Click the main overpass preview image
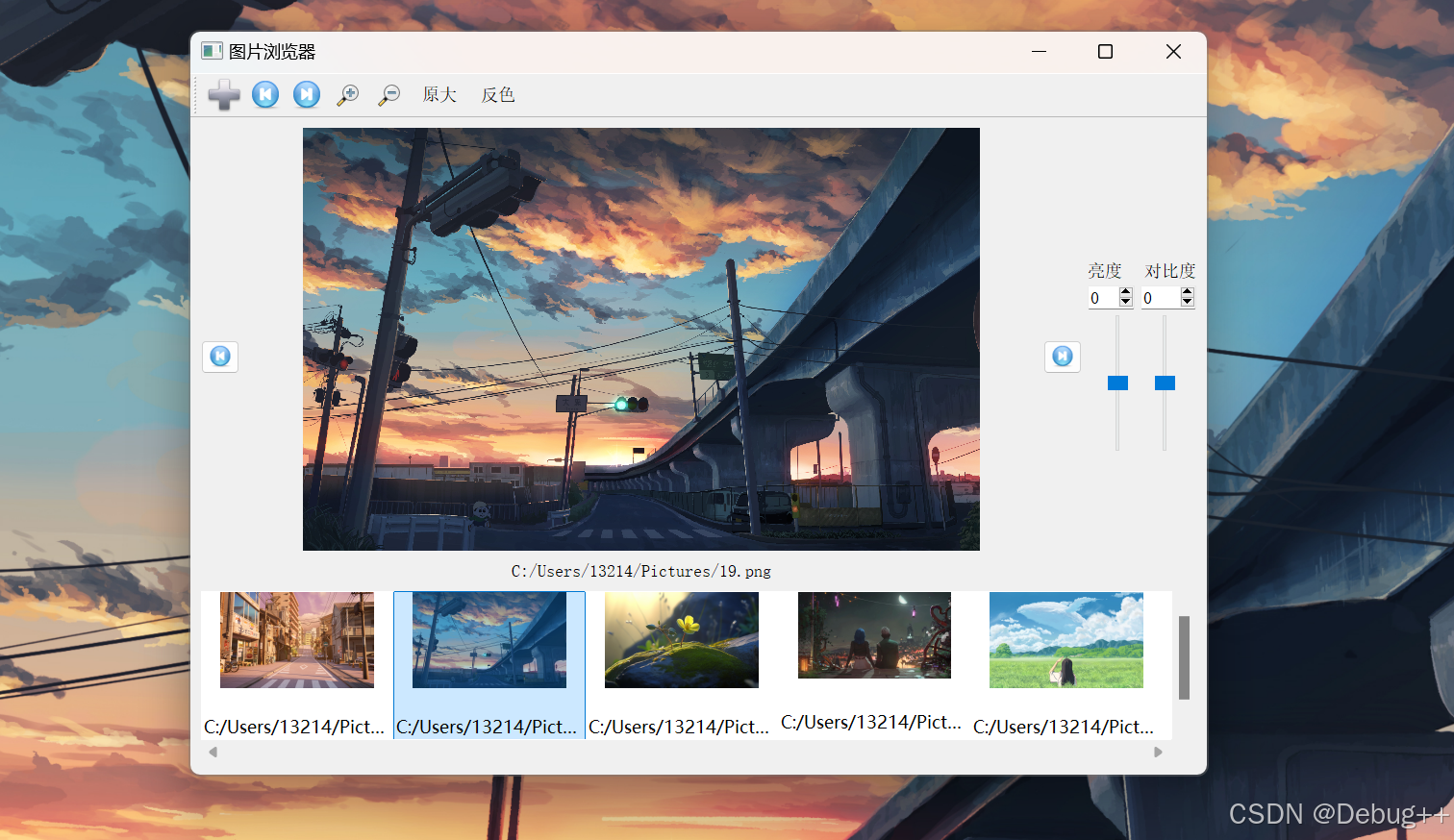1454x840 pixels. 641,339
